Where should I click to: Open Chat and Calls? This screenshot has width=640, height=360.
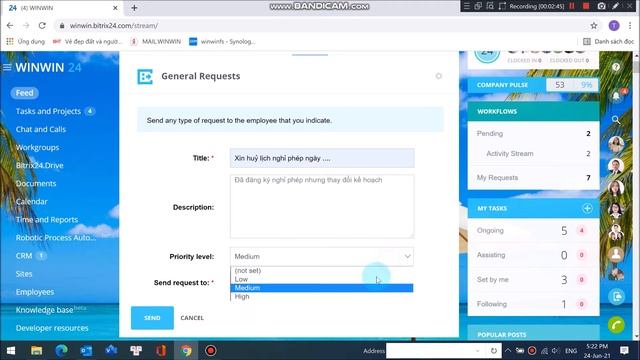click(41, 129)
